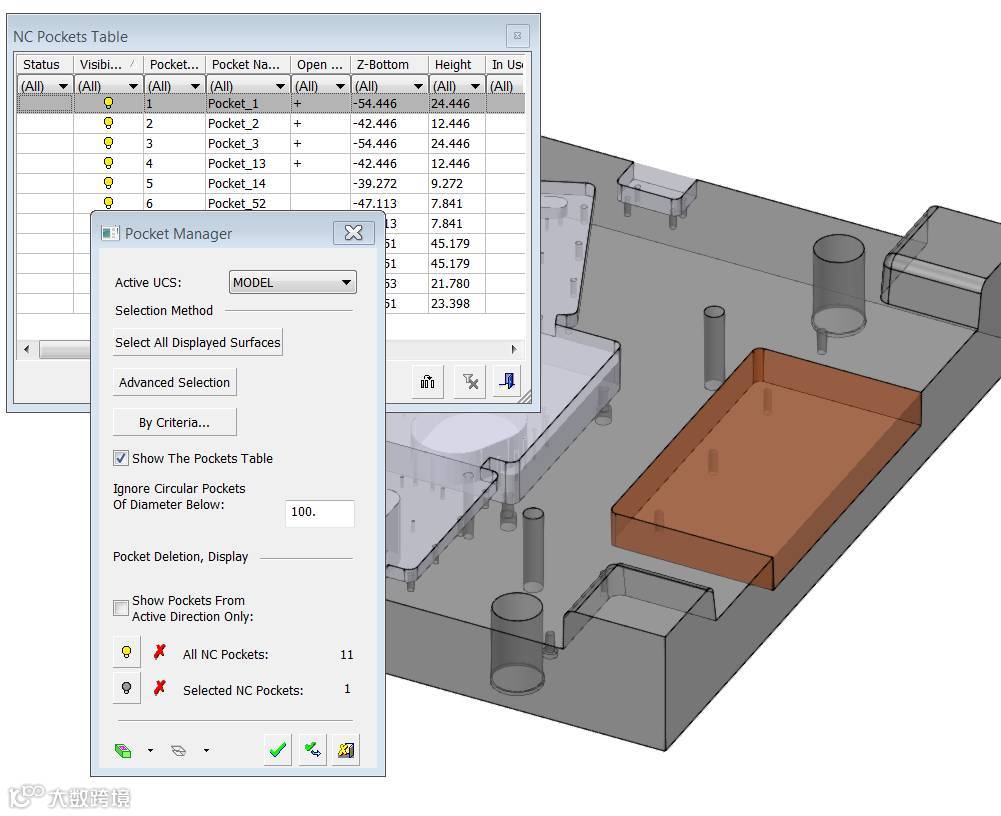Click the In Use column header
Image resolution: width=1001 pixels, height=816 pixels.
click(x=506, y=64)
